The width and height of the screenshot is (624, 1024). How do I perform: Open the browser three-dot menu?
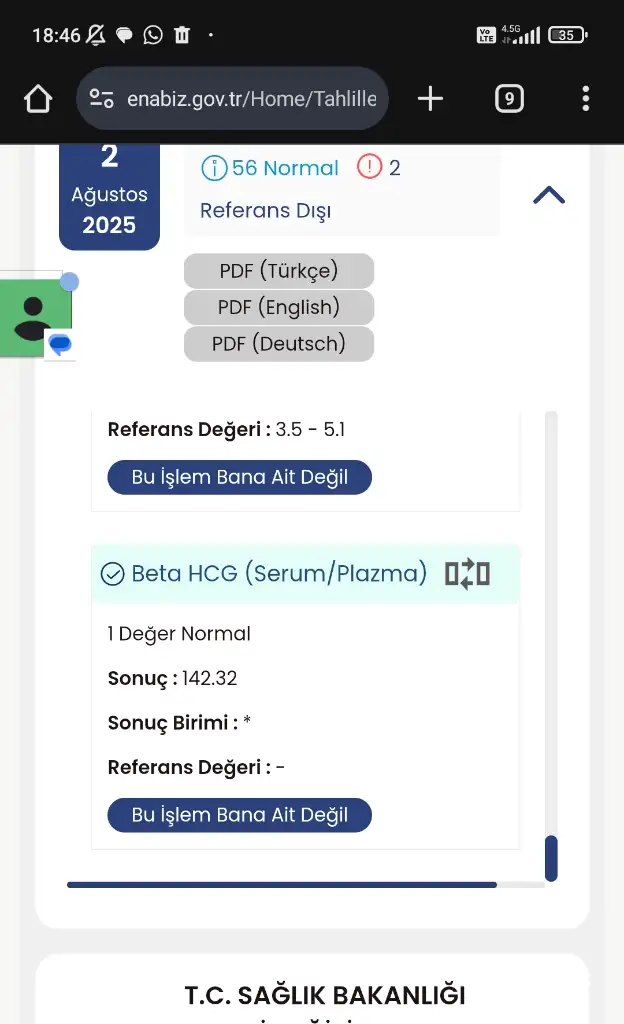click(585, 98)
